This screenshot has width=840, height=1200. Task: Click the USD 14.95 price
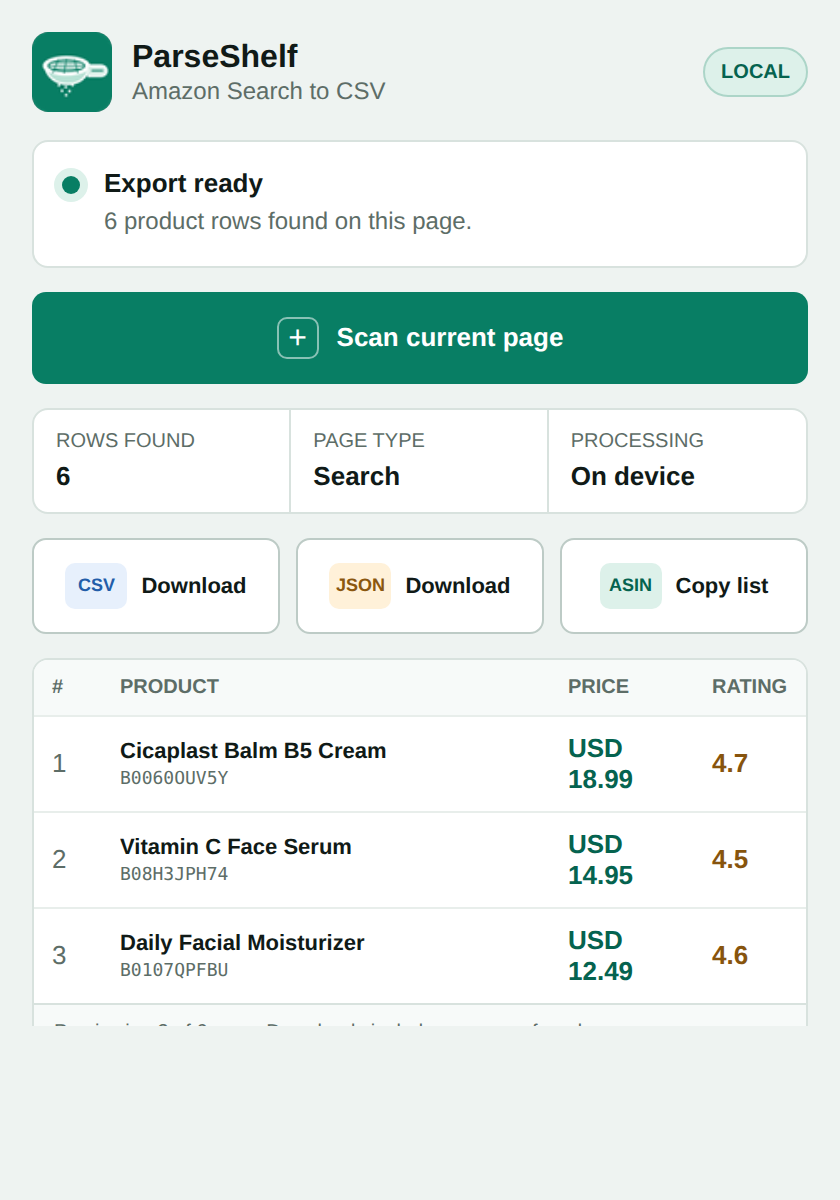(x=600, y=860)
